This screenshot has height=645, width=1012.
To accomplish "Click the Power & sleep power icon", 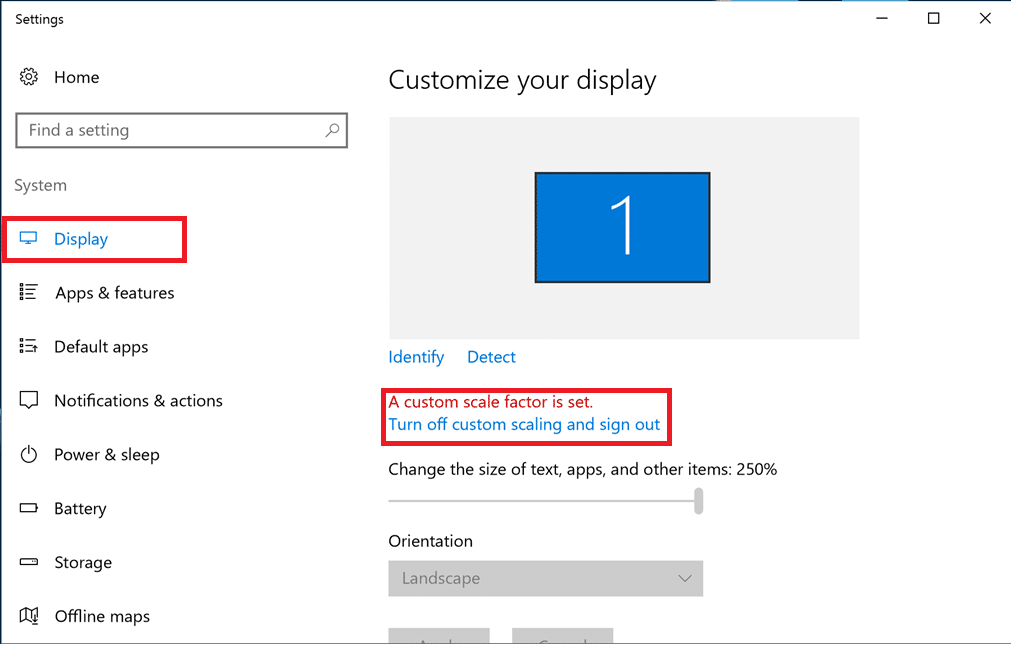I will [30, 455].
